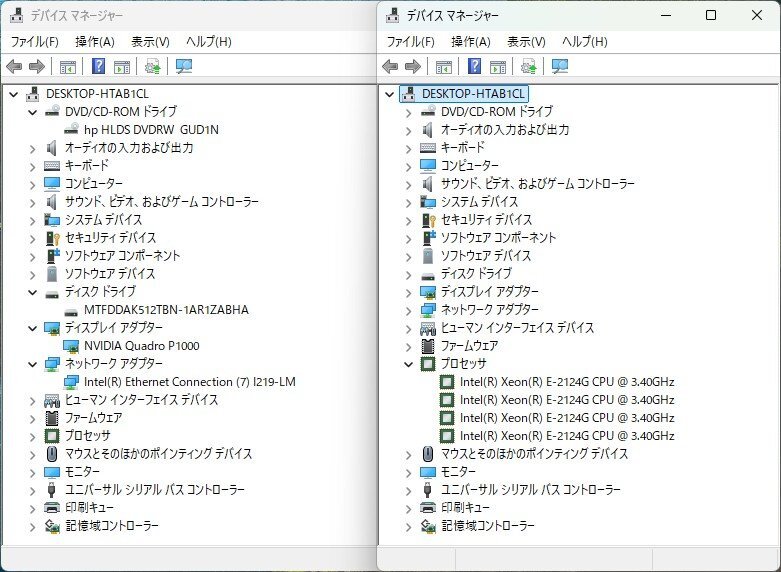Click Show/hide console tree icon, right window
This screenshot has width=781, height=572.
pyautogui.click(x=443, y=66)
